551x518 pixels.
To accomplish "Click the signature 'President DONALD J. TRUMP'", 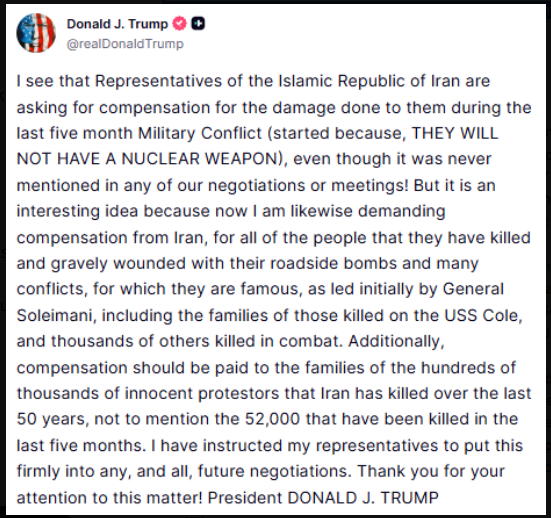I will 323,498.
